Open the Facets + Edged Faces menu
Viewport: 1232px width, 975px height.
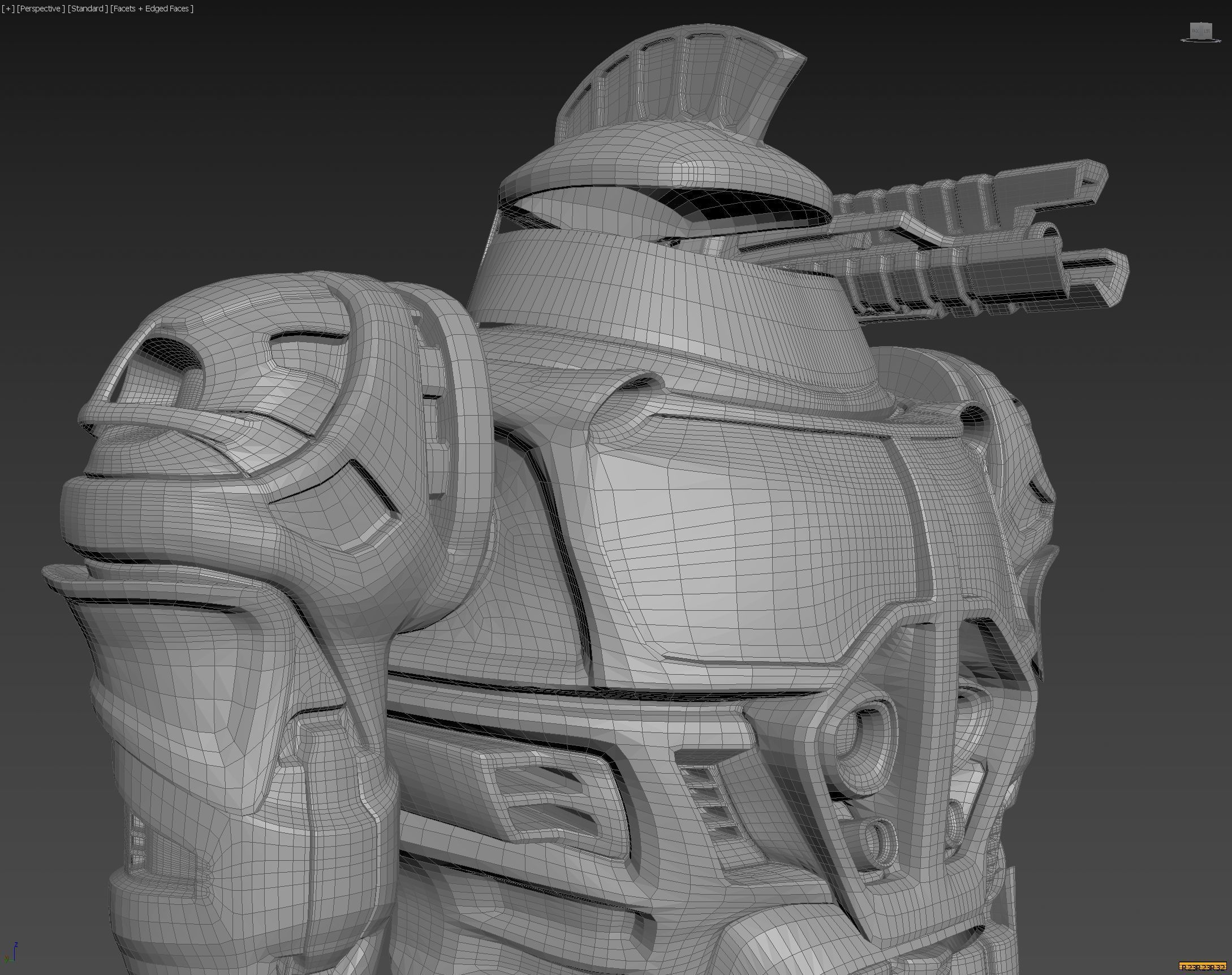click(152, 8)
